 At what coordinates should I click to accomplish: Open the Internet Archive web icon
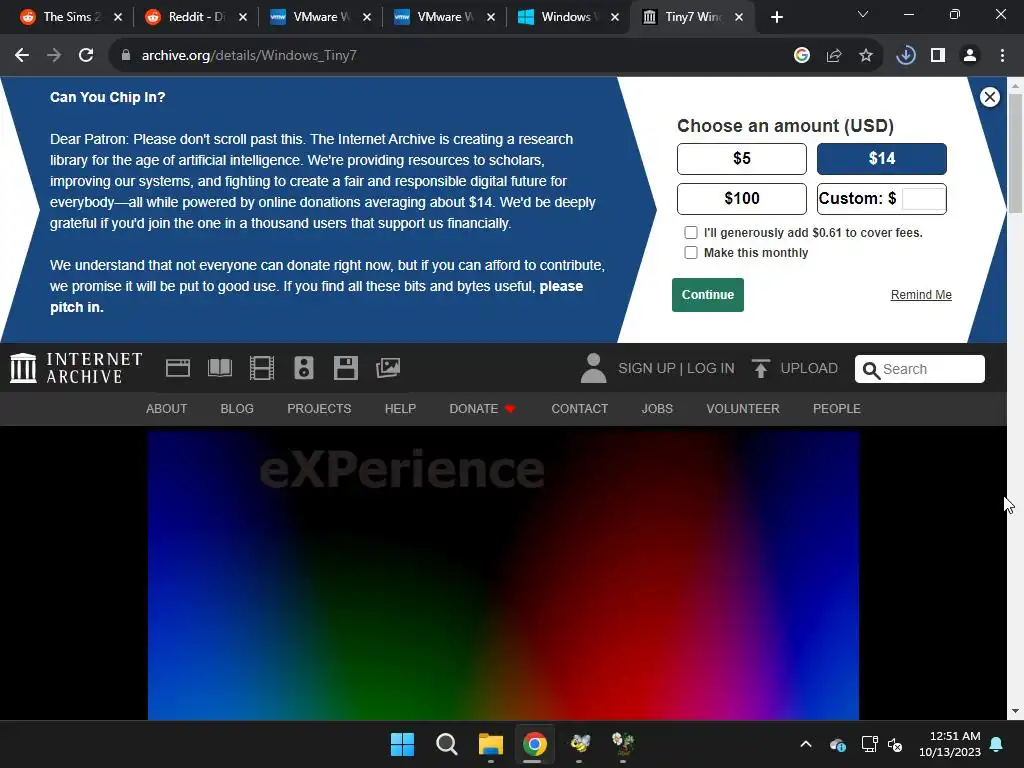[178, 368]
